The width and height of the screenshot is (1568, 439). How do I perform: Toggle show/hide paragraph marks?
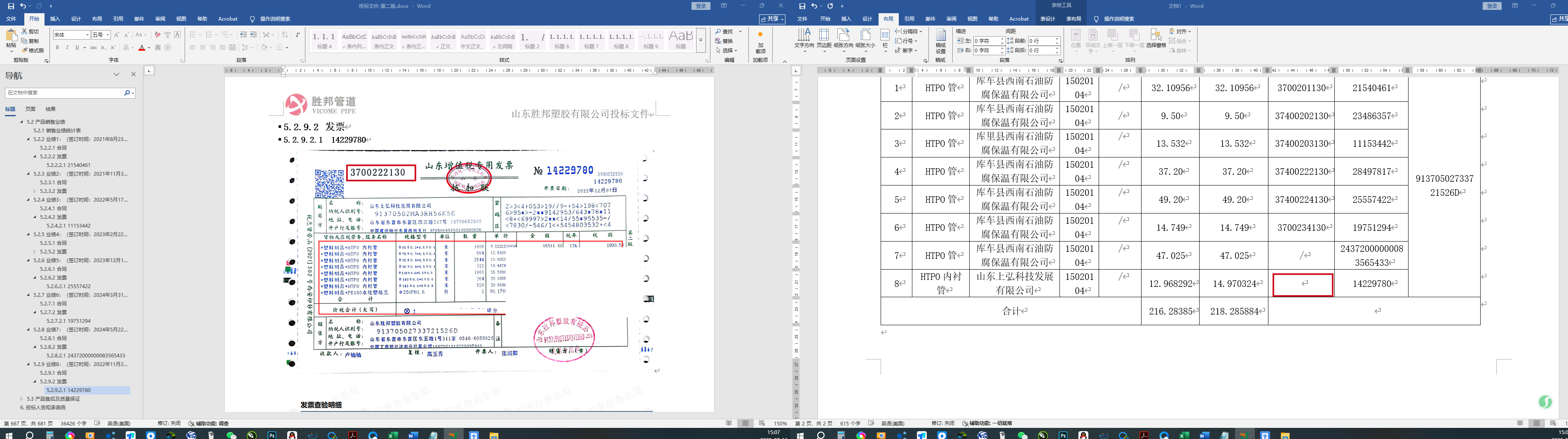[x=298, y=35]
